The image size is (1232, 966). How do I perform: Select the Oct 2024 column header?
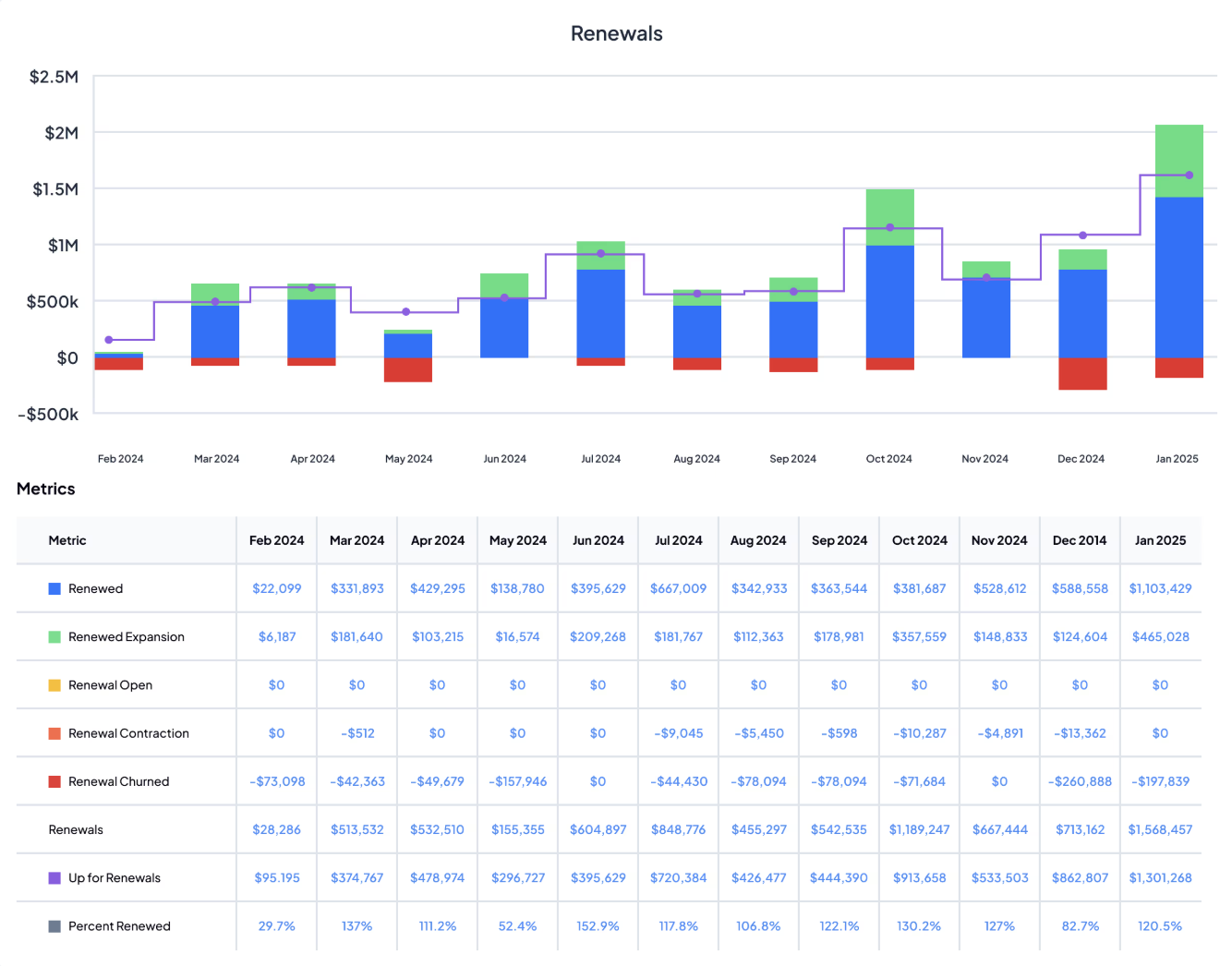click(919, 540)
